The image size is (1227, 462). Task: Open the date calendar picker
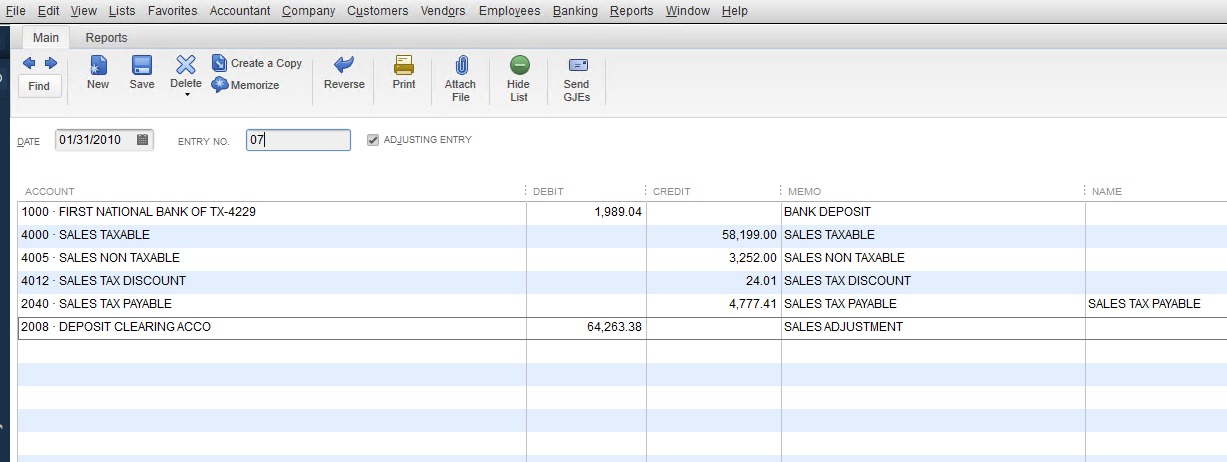tap(143, 140)
